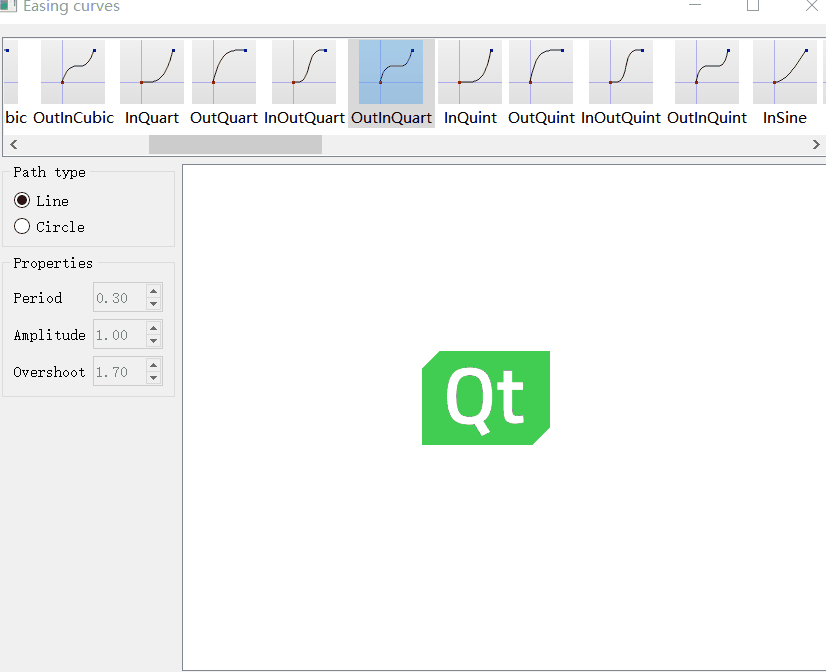Image resolution: width=826 pixels, height=672 pixels.
Task: Increase the Overshoot value with up arrow
Action: pos(154,365)
